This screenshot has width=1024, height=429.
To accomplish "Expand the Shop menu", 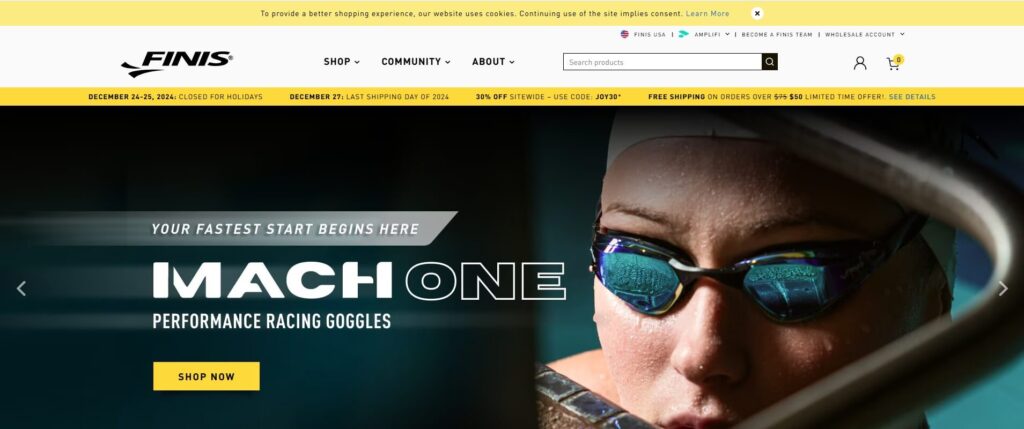I will tap(342, 61).
